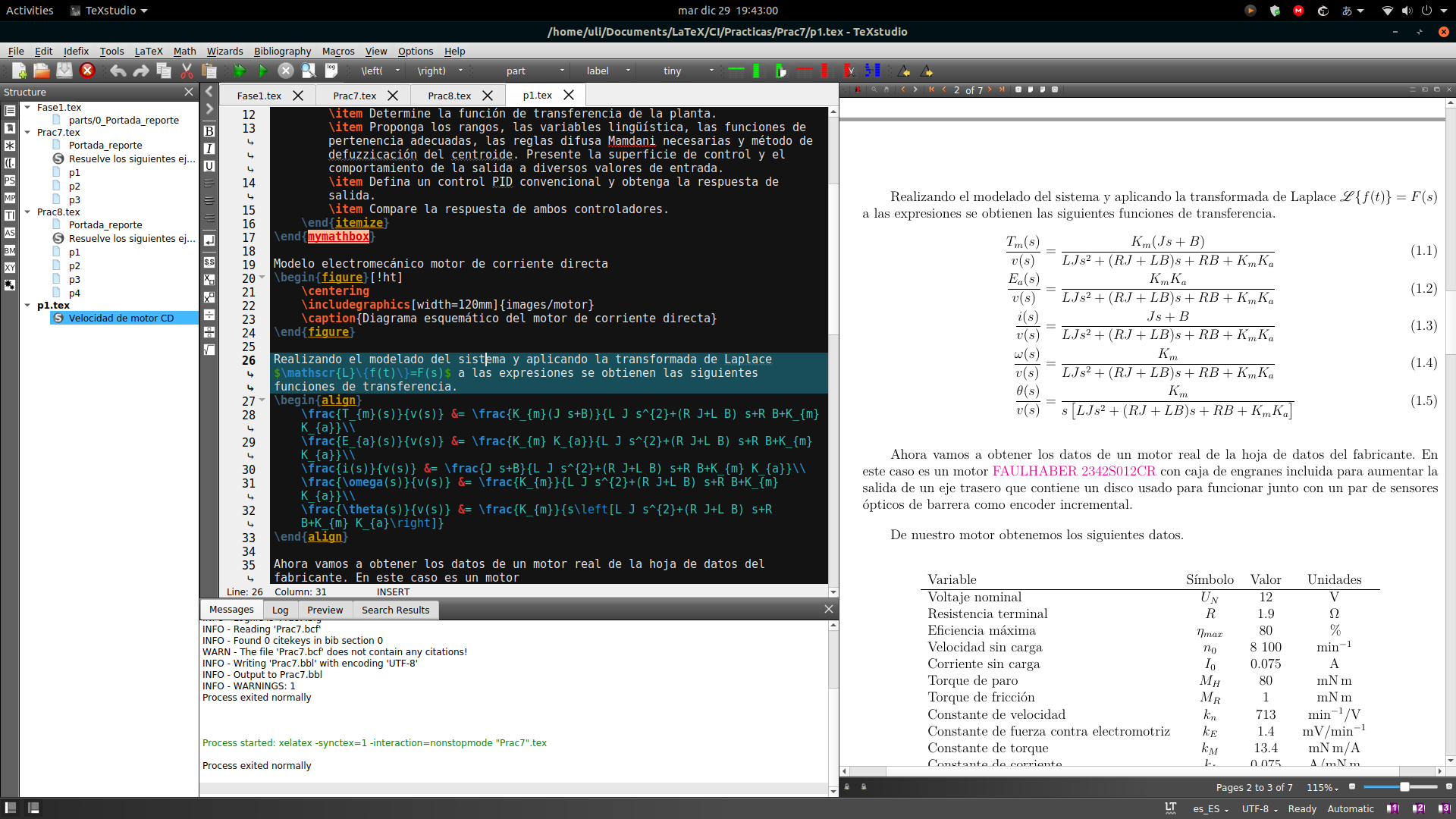Open the 'tiny' font size dropdown
Image resolution: width=1456 pixels, height=819 pixels.
[x=711, y=71]
